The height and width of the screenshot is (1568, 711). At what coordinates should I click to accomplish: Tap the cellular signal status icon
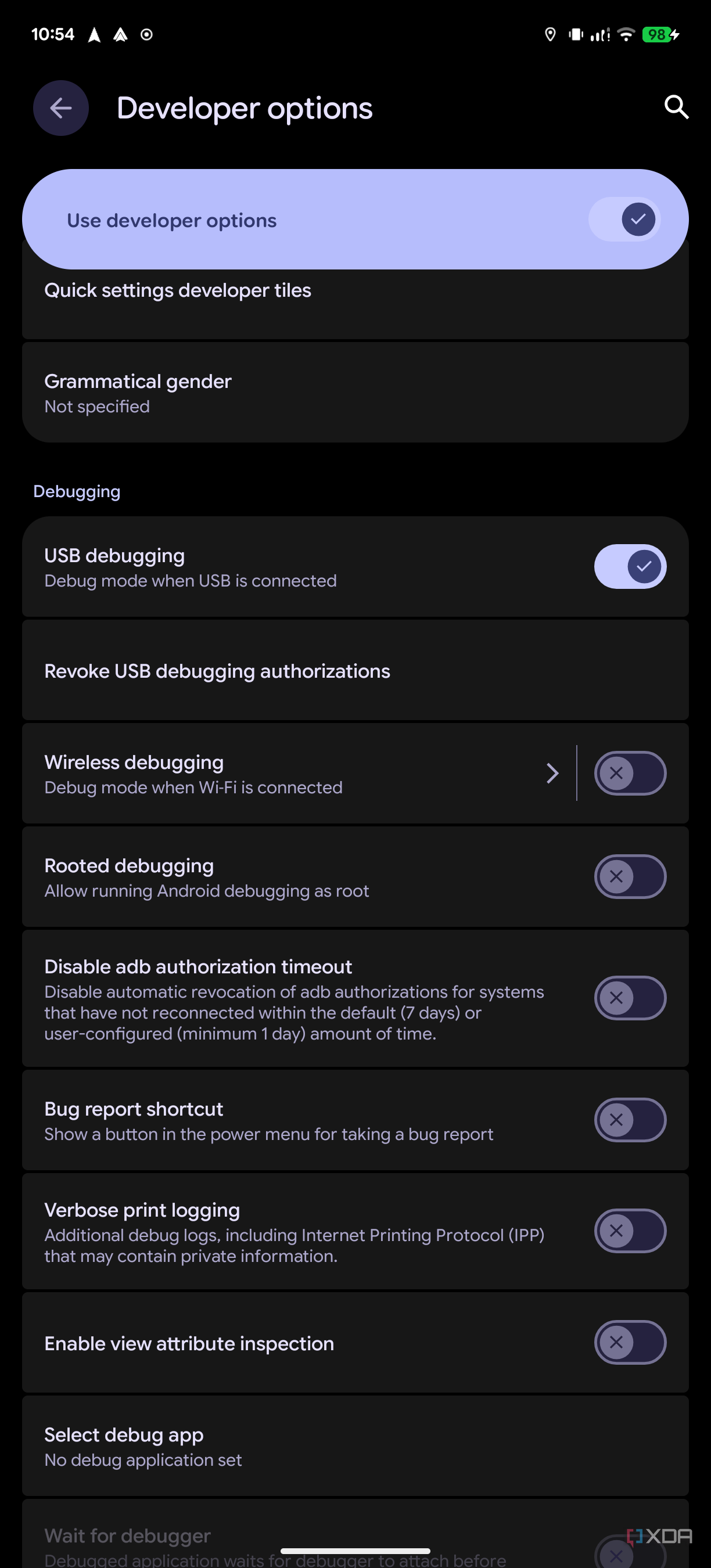click(600, 35)
